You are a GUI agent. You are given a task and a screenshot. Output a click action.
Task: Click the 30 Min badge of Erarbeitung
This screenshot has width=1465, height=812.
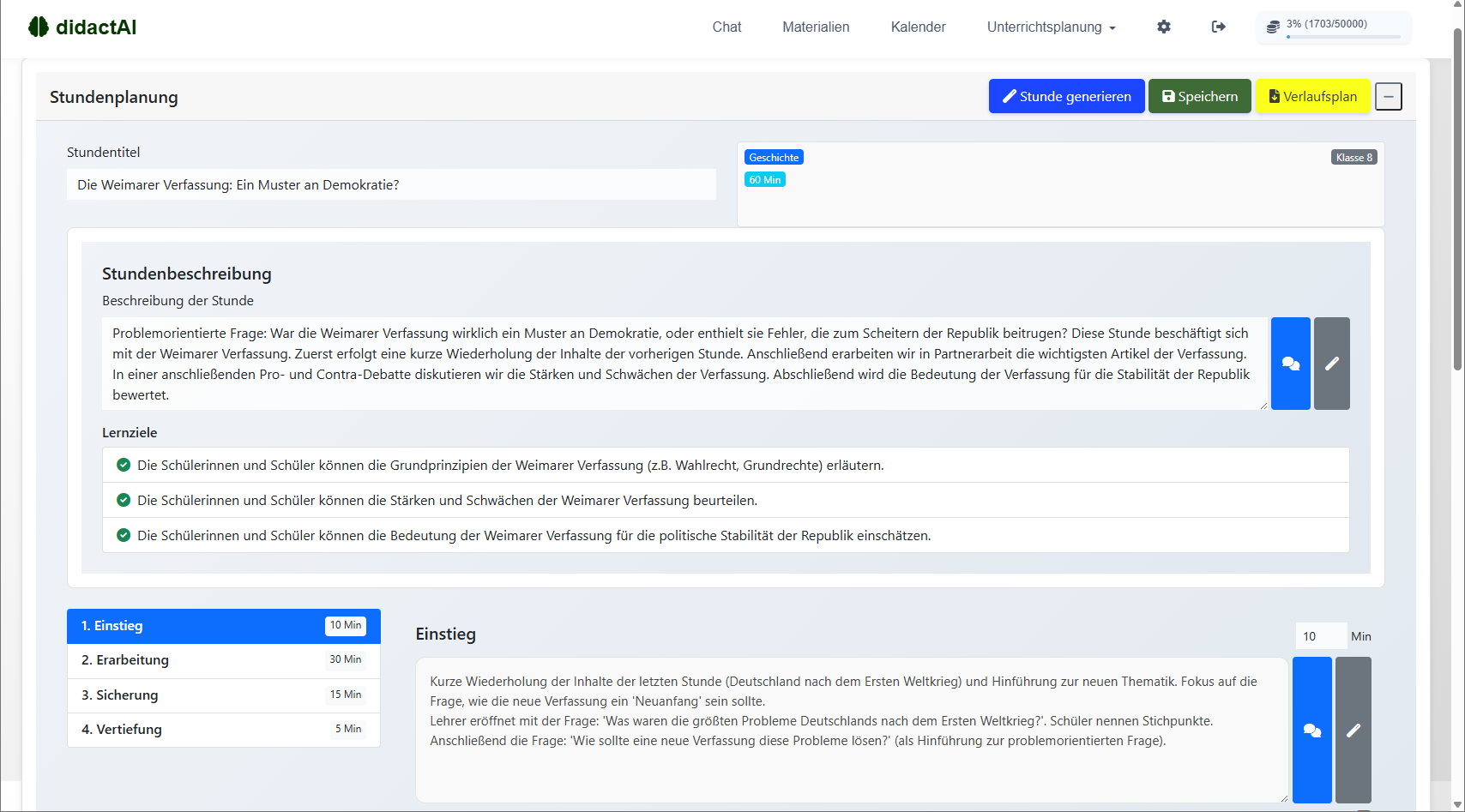pos(346,659)
